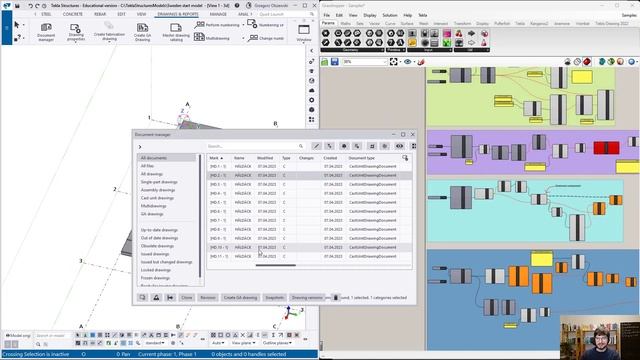This screenshot has width=640, height=360.
Task: Click Change number ribbon icon
Action: (266, 38)
